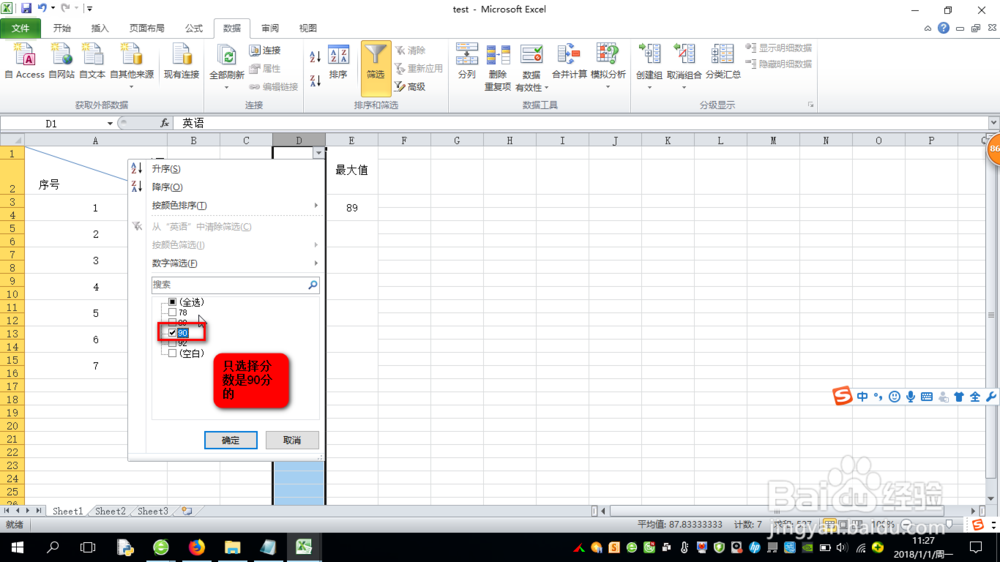Open 现有连接 existing connections
The width and height of the screenshot is (1000, 562).
pos(182,61)
